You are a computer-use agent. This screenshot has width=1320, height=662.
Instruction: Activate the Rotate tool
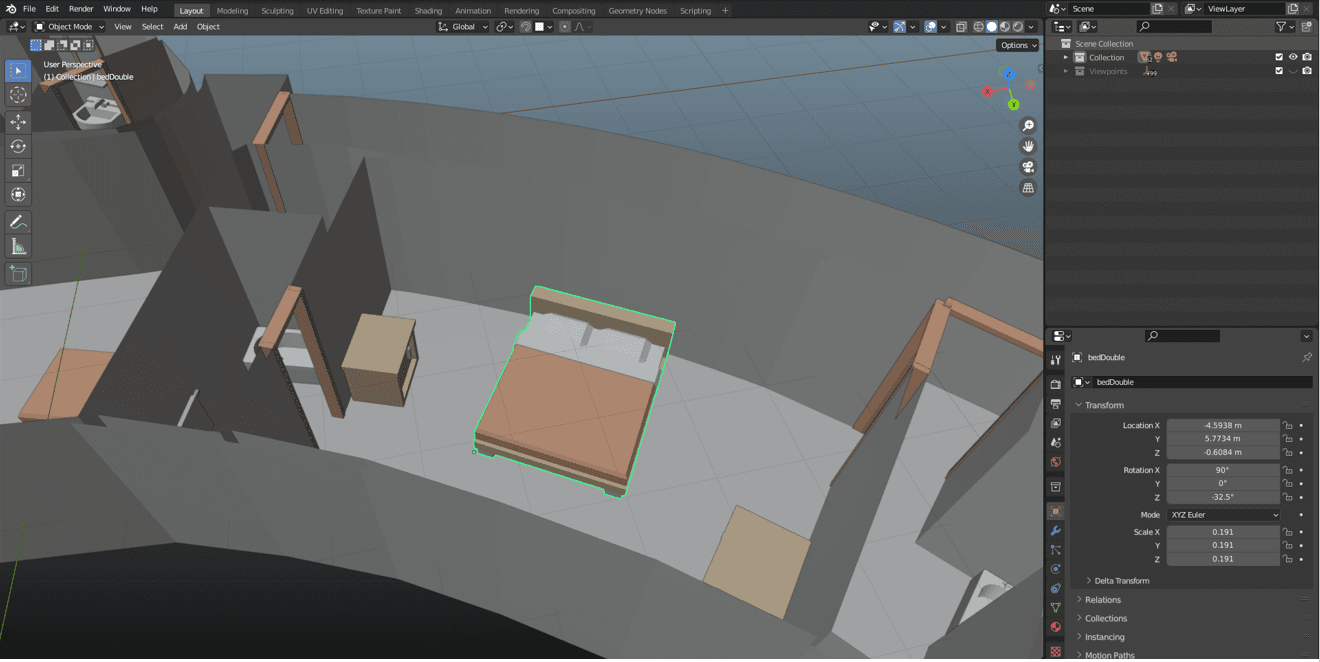(18, 146)
